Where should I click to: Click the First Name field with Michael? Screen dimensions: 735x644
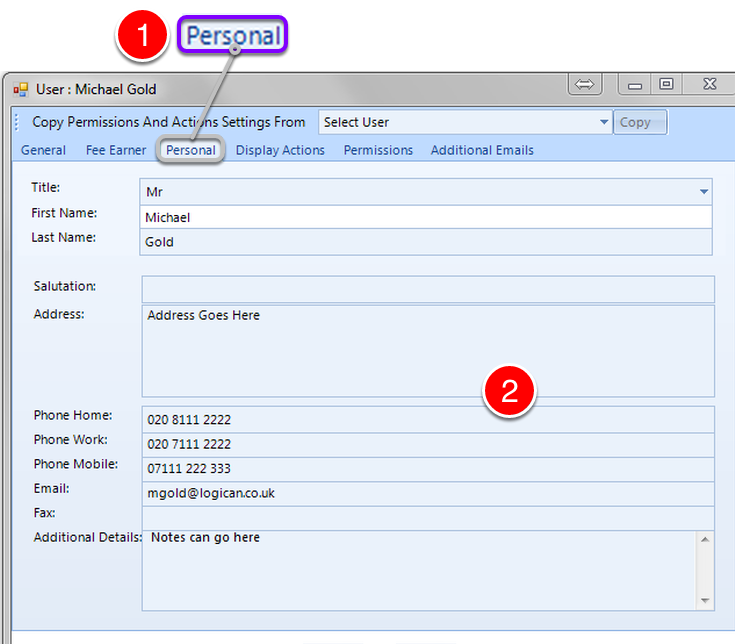(x=426, y=217)
